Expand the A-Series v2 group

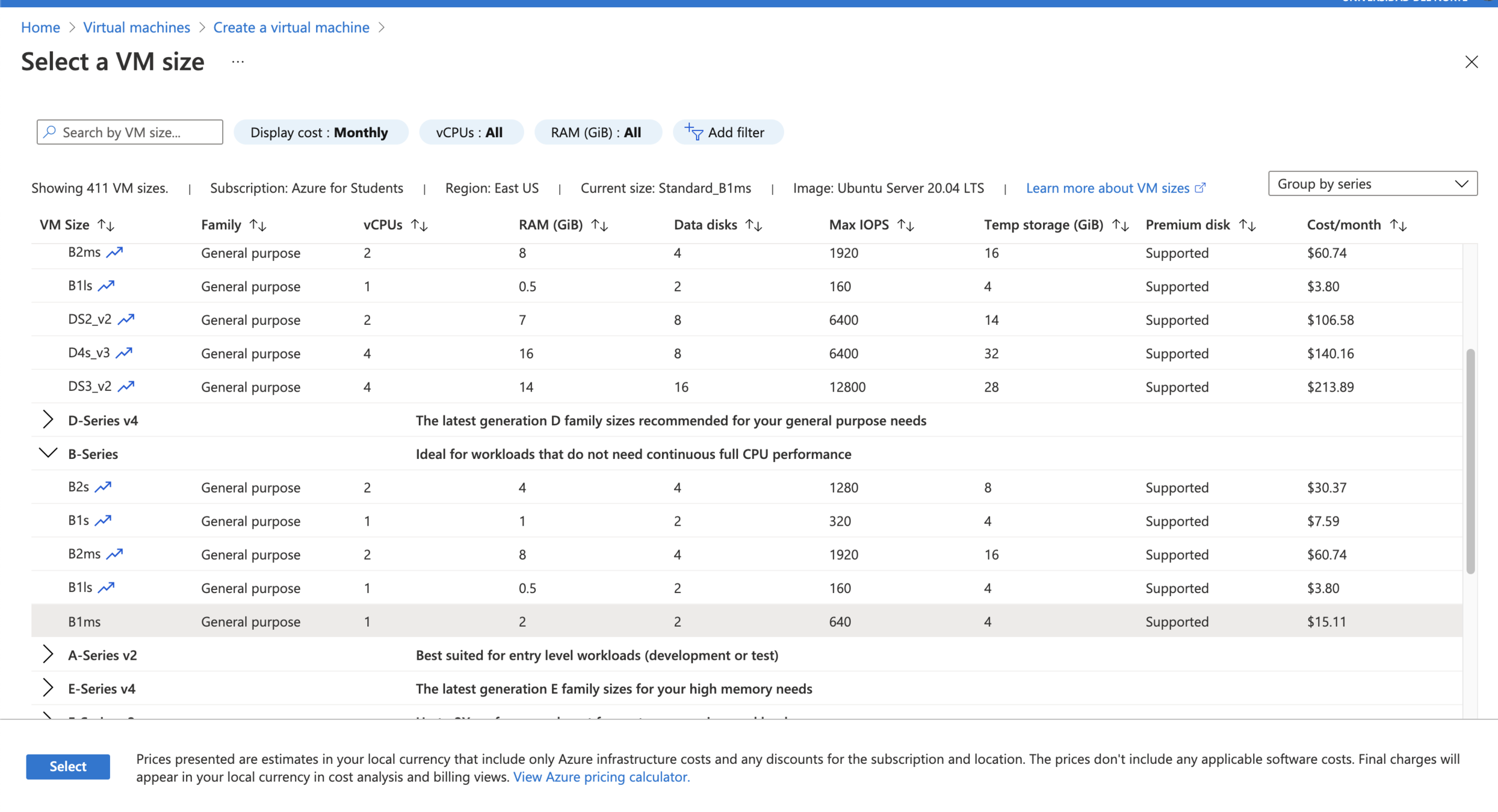(48, 654)
